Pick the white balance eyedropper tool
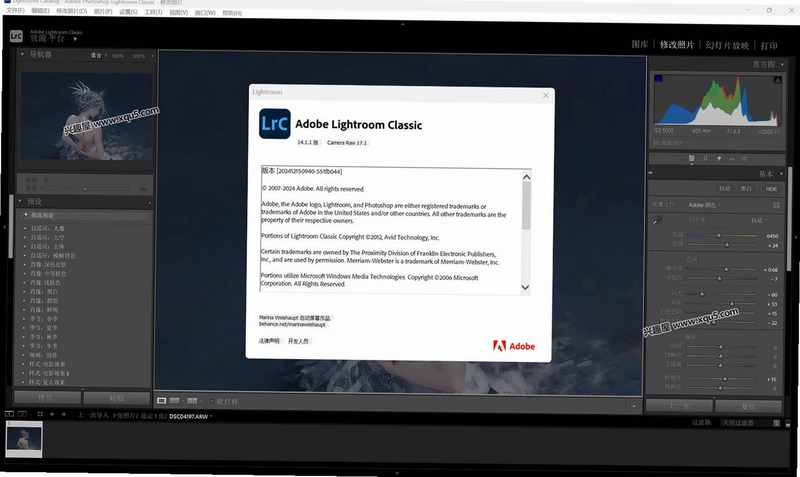The height and width of the screenshot is (477, 800). coord(657,220)
